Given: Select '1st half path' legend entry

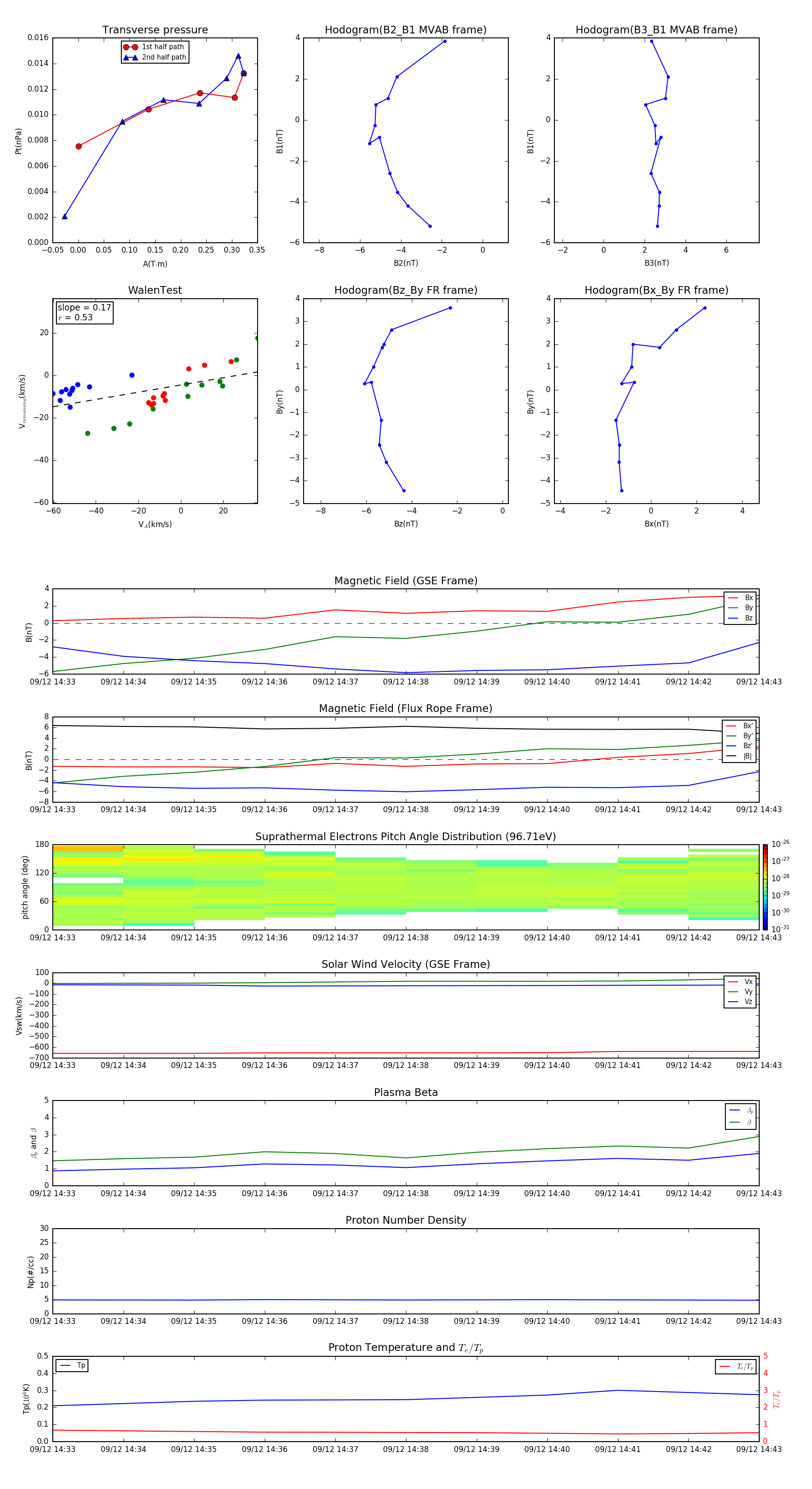Looking at the screenshot, I should click(x=154, y=47).
